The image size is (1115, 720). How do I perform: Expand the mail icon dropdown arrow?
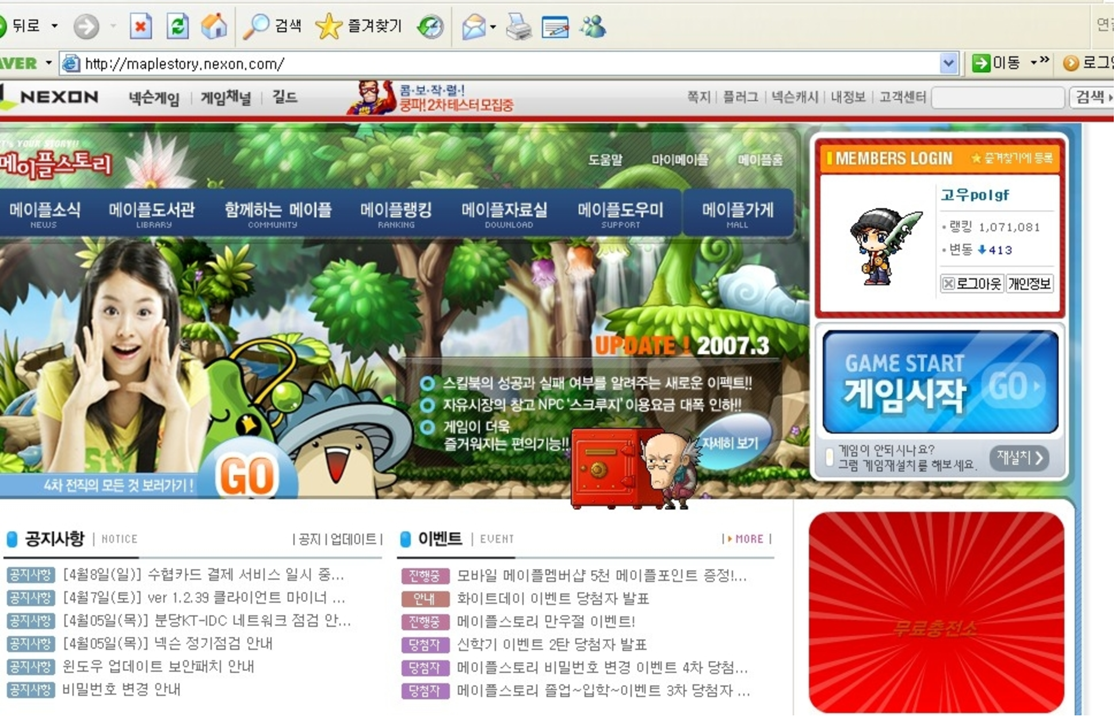(x=493, y=27)
